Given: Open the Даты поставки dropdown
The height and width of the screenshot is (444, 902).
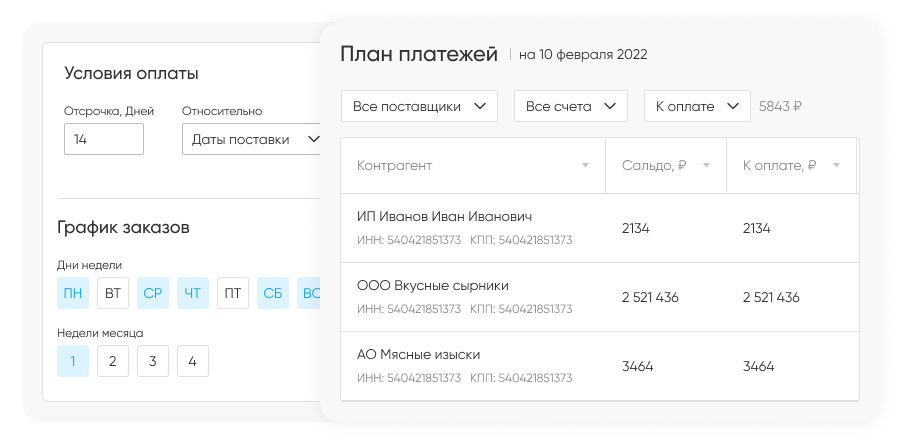Looking at the screenshot, I should [x=252, y=140].
